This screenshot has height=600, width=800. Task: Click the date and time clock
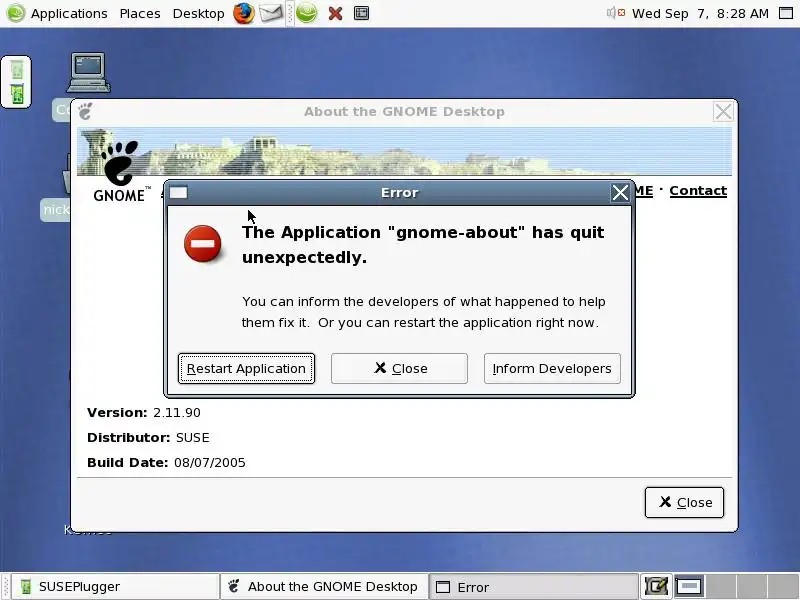[x=700, y=13]
